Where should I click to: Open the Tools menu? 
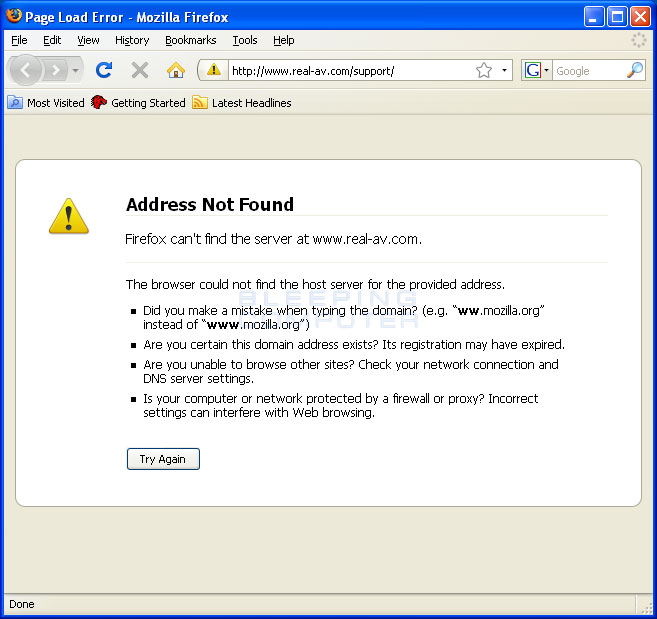click(x=245, y=40)
